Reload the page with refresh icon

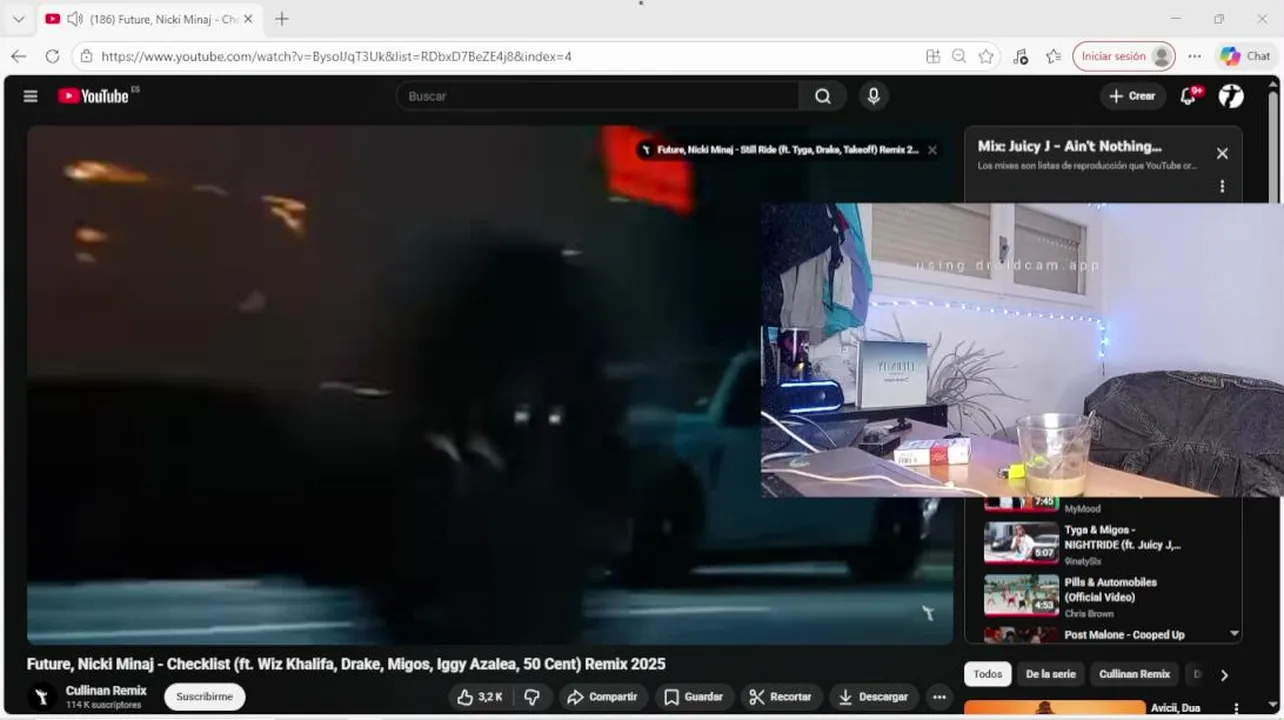tap(52, 56)
